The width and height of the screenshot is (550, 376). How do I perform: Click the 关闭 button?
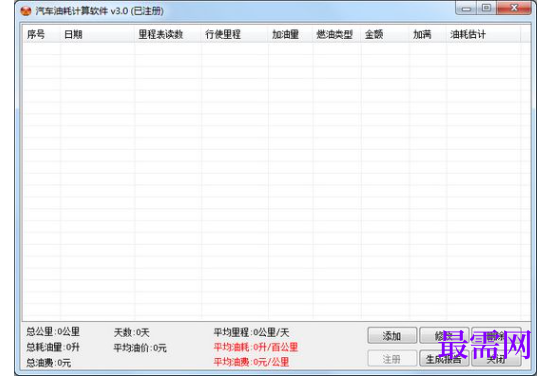(496, 358)
